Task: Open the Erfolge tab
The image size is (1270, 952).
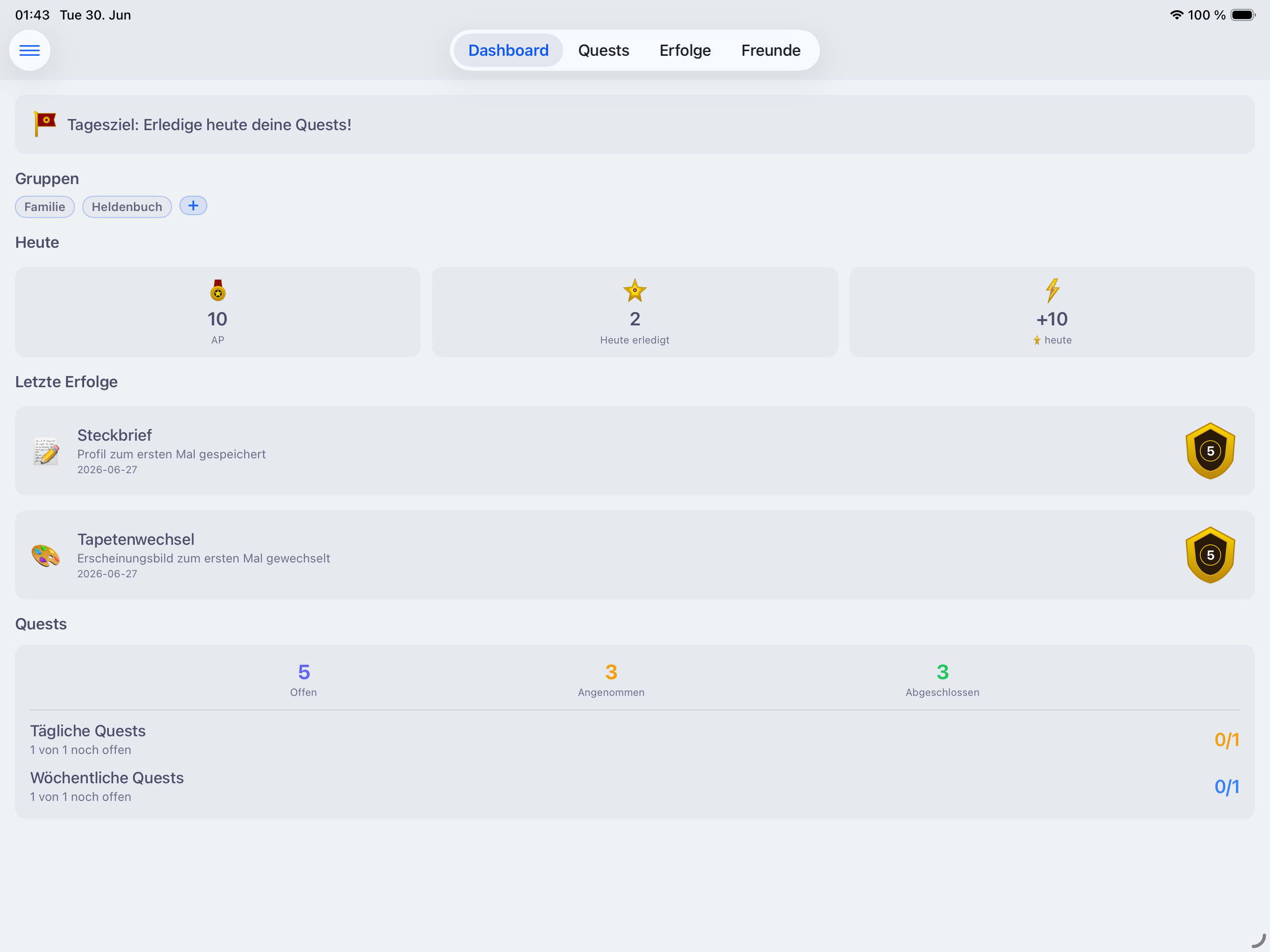Action: [x=685, y=51]
